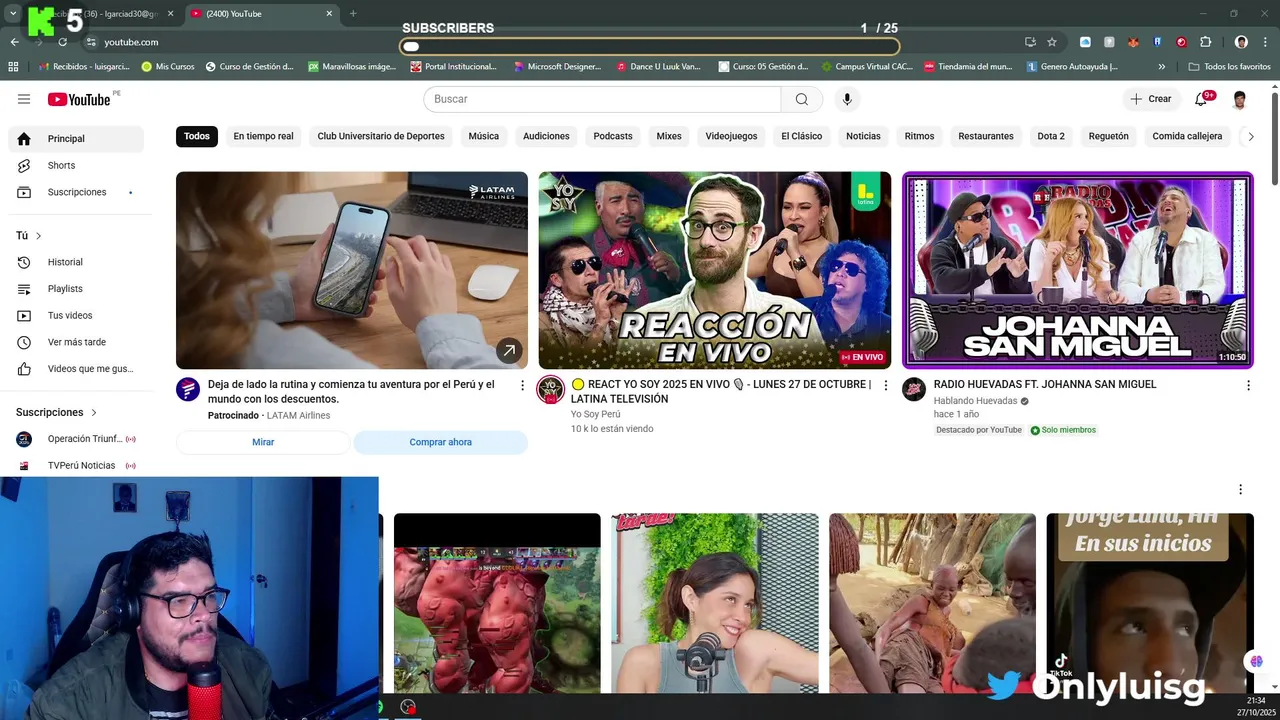Open Historial in the sidebar
Viewport: 1280px width, 720px height.
click(x=76, y=262)
